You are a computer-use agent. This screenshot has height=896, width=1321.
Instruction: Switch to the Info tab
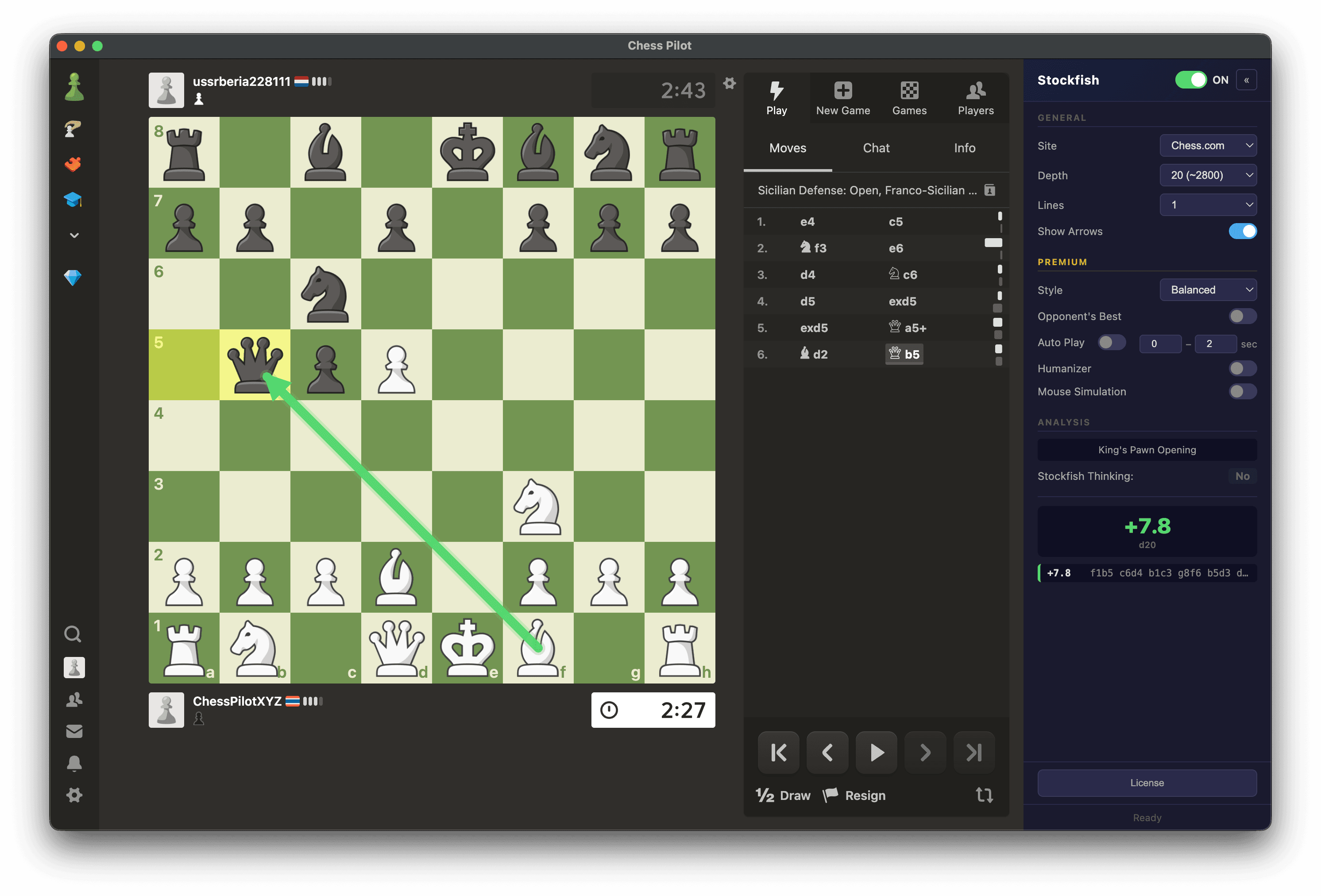(965, 148)
